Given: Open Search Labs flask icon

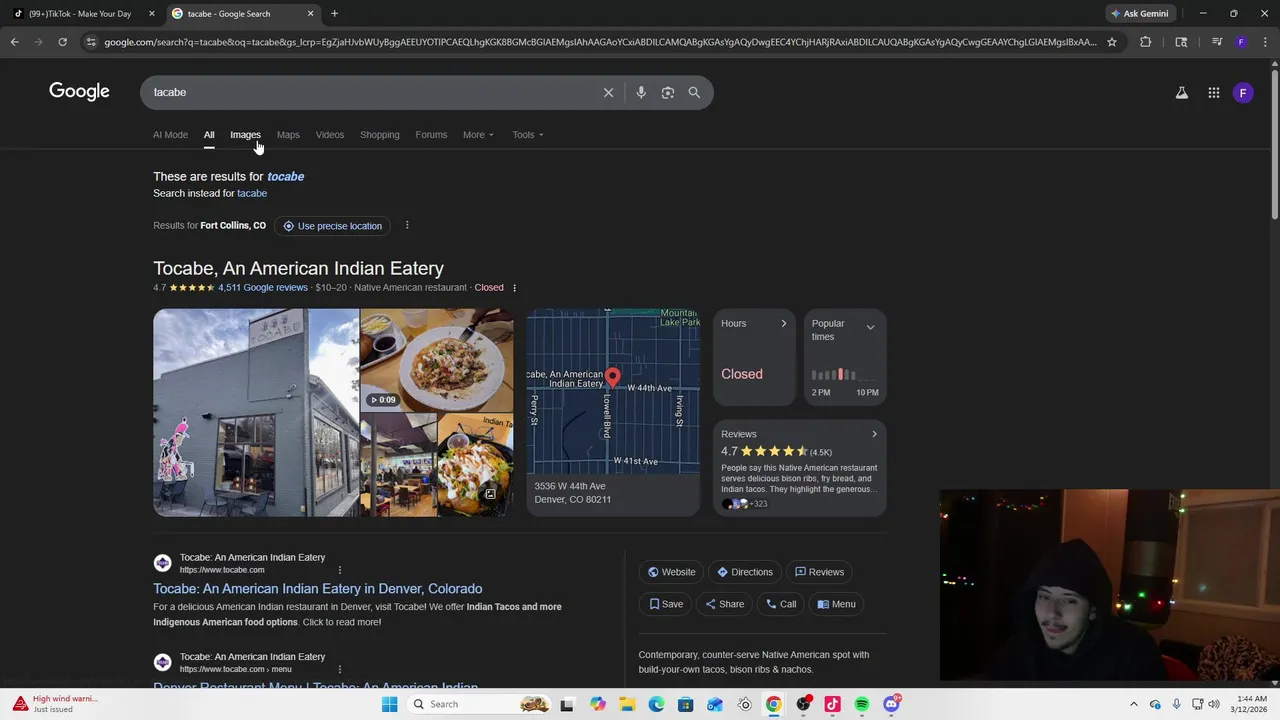Looking at the screenshot, I should [x=1181, y=93].
